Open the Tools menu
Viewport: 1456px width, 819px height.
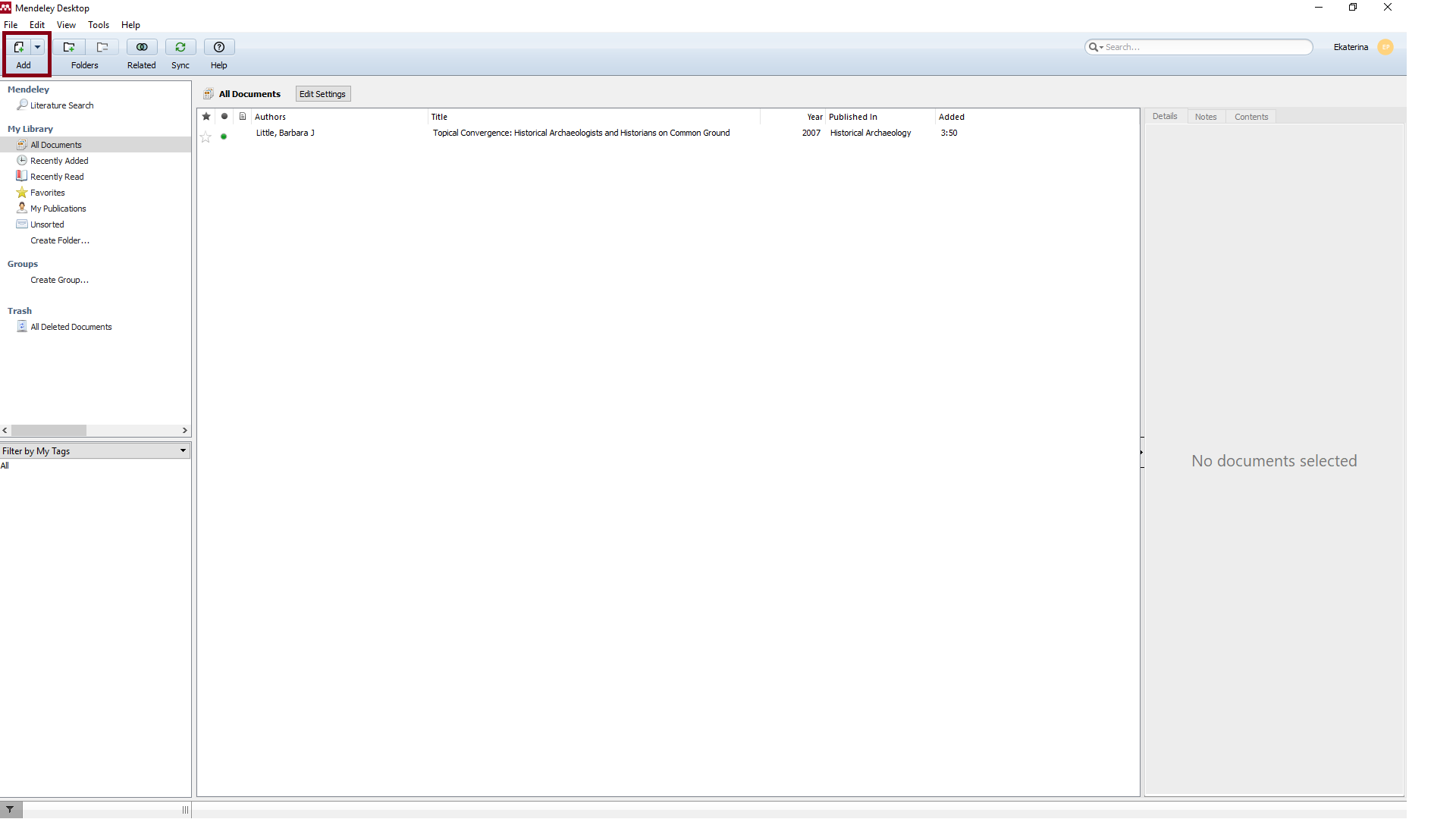coord(99,25)
